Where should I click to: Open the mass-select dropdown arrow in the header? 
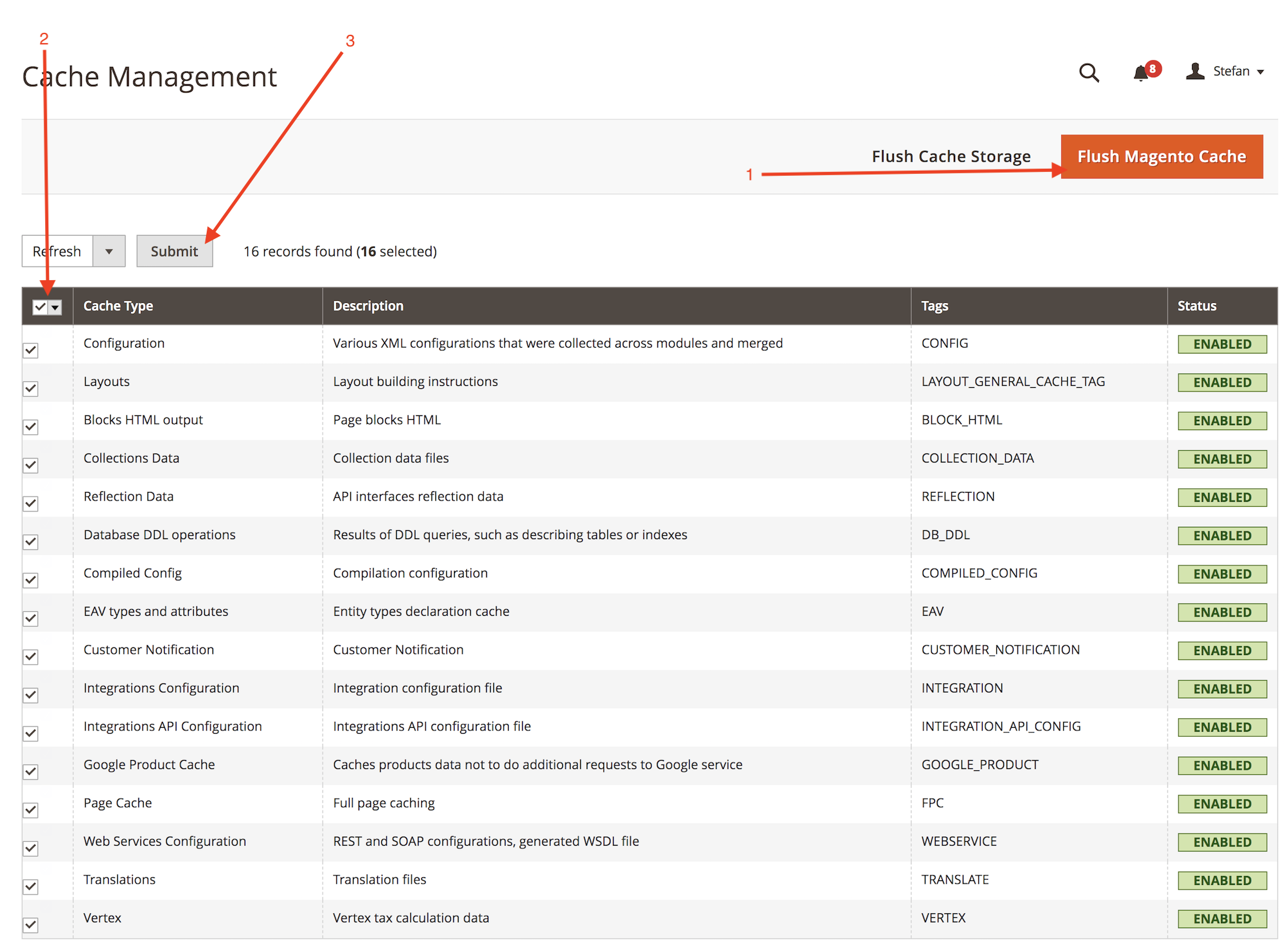[55, 307]
